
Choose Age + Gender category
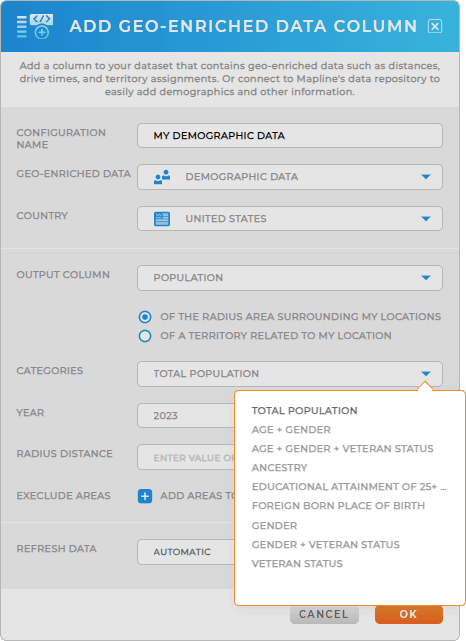click(x=291, y=430)
